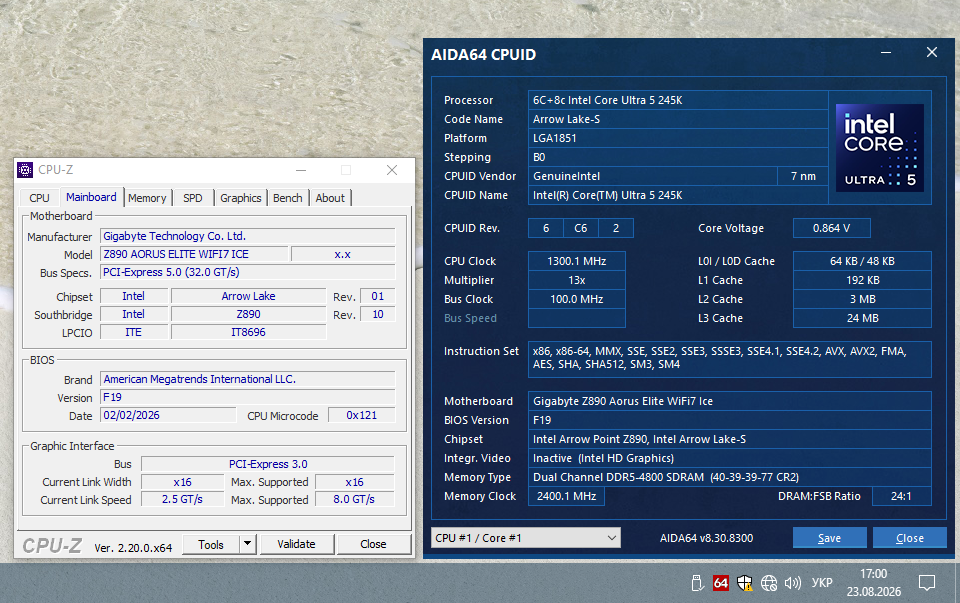Click the L1 Cache value 192 KB

(x=862, y=280)
